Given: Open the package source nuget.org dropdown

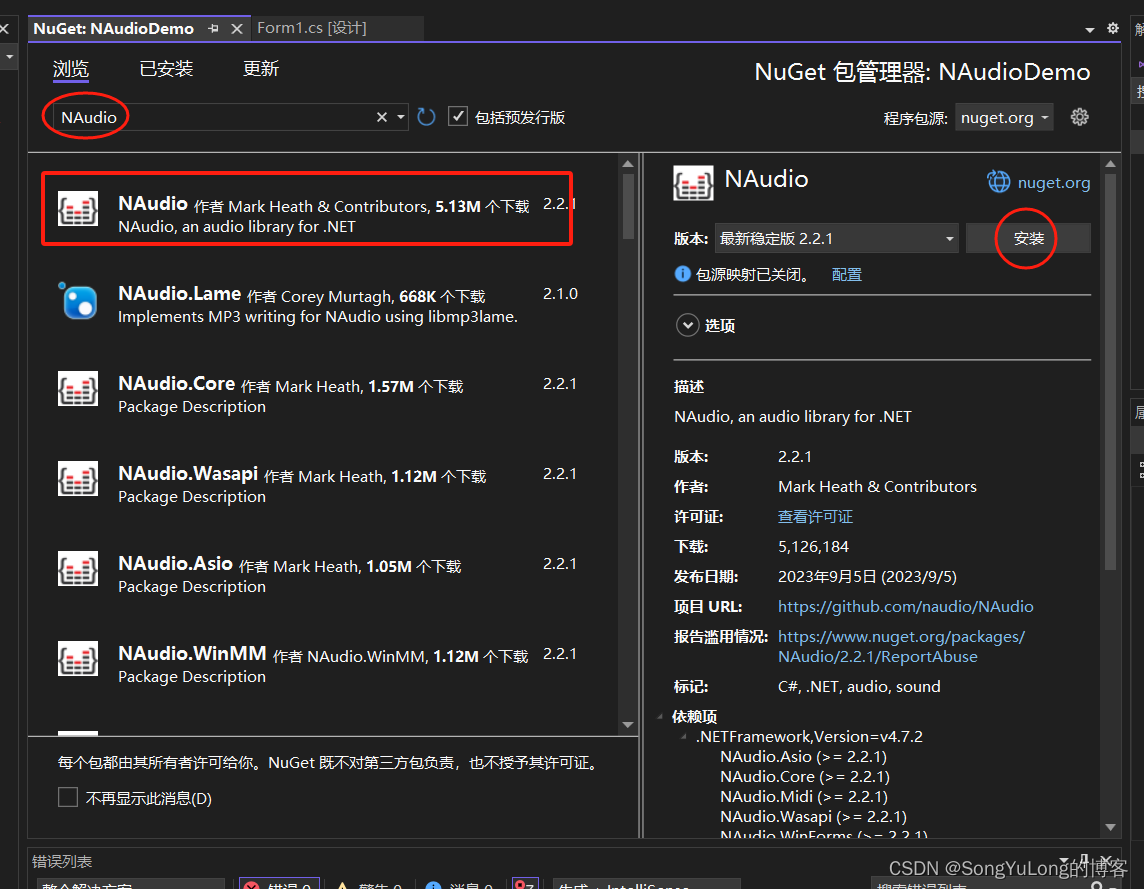Looking at the screenshot, I should (1004, 118).
